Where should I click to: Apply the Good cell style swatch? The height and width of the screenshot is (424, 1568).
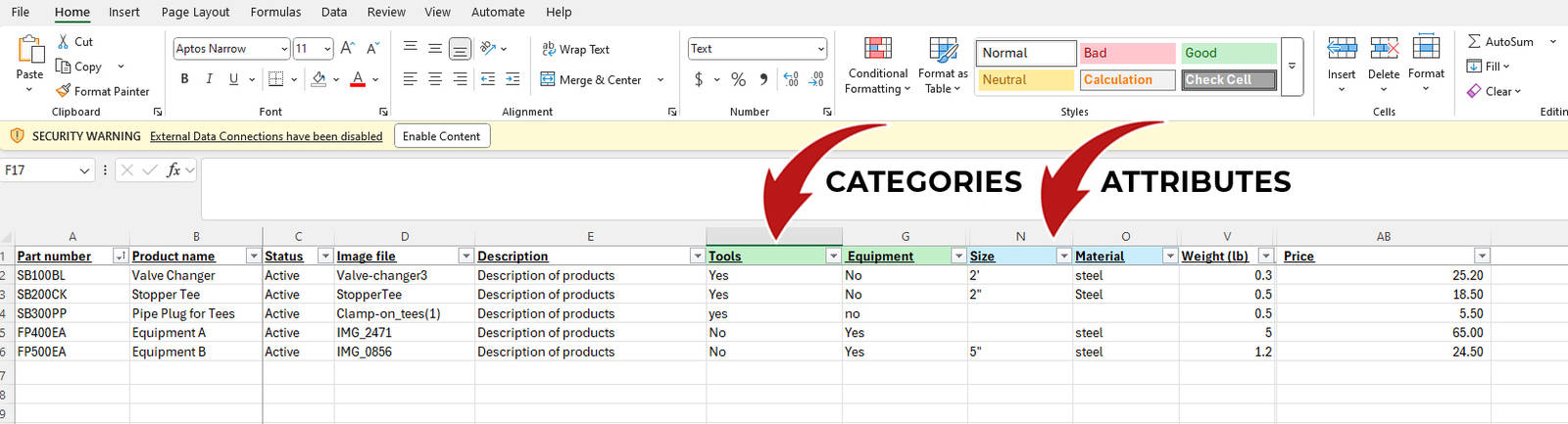(x=1228, y=53)
